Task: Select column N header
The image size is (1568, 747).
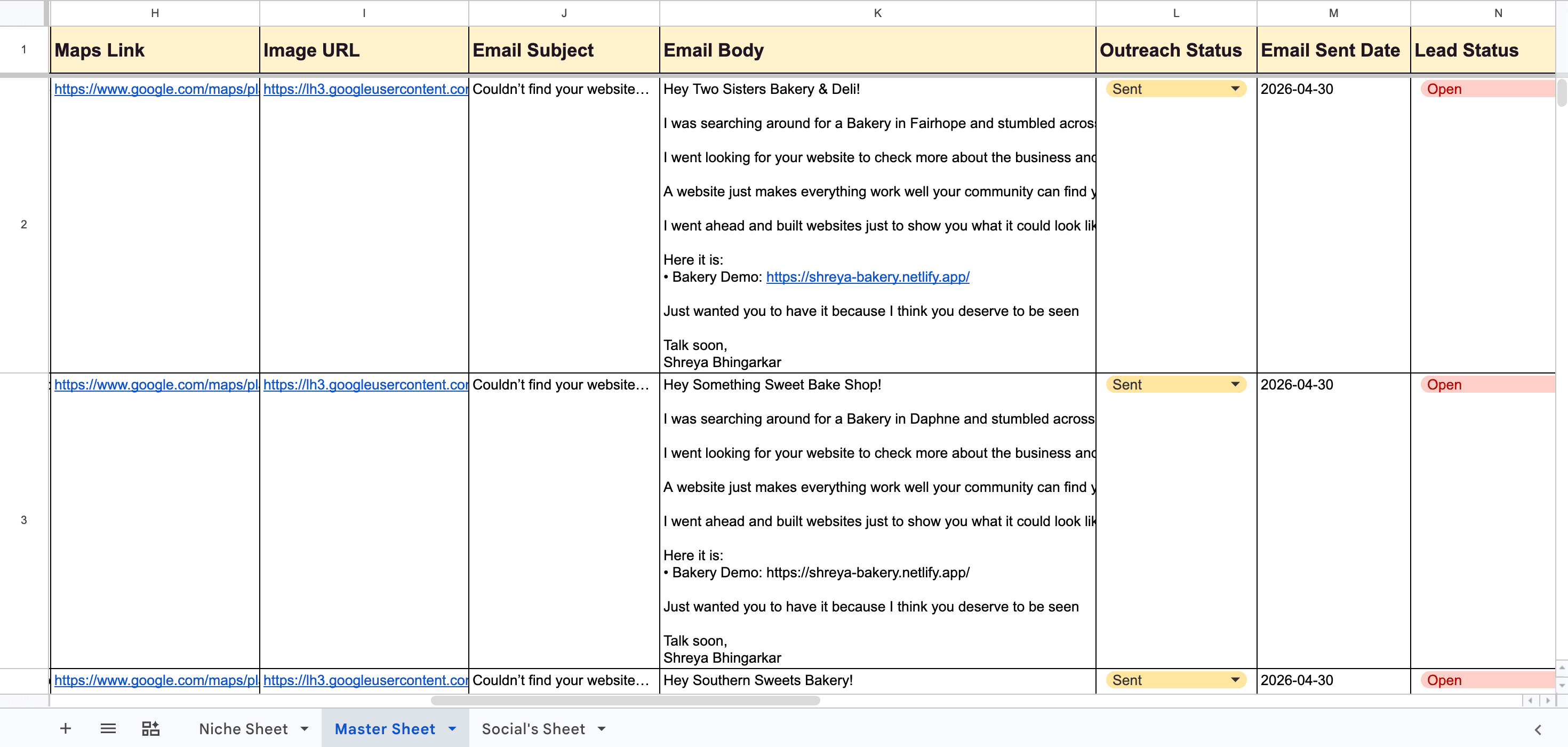Action: [1483, 13]
